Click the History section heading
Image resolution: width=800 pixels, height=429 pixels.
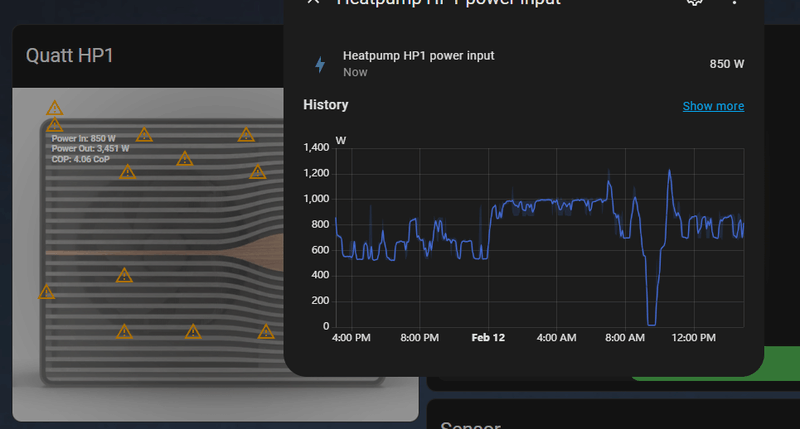(x=325, y=104)
